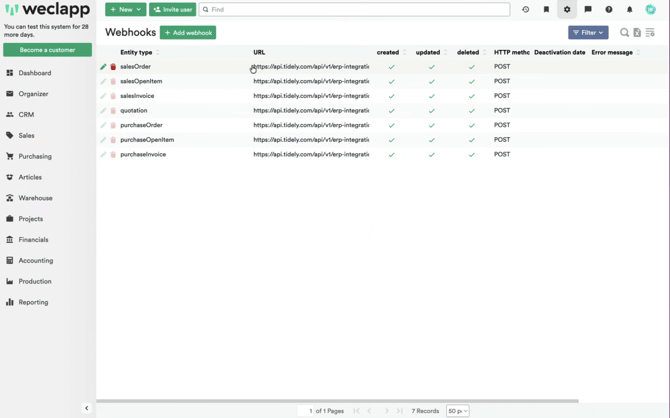670x418 pixels.
Task: Open table column configuration icon
Action: (x=650, y=33)
